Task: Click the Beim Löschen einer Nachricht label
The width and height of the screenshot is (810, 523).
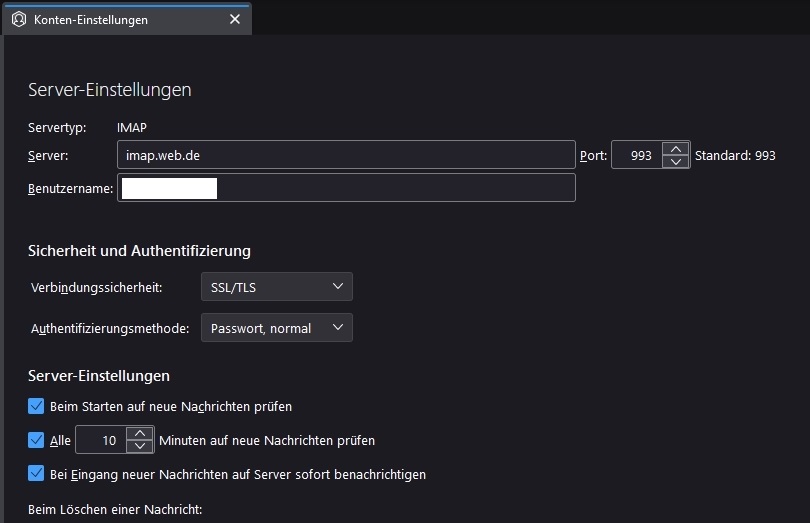Action: point(115,510)
